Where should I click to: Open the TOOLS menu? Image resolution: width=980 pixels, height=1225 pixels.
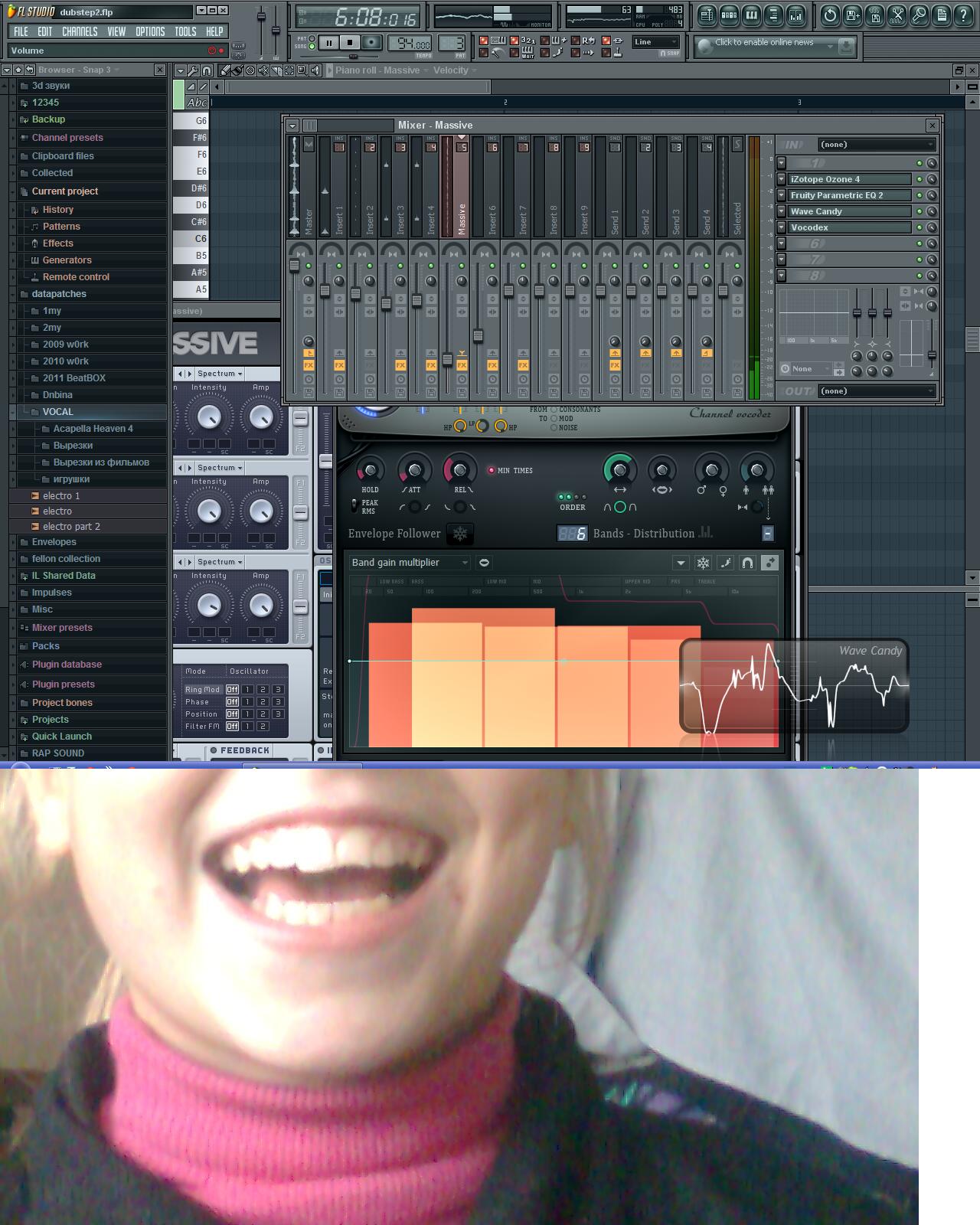[x=185, y=31]
